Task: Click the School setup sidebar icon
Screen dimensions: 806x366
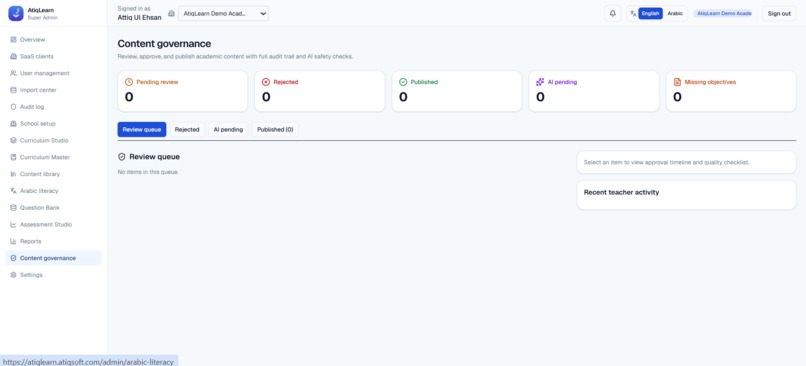Action: [x=13, y=123]
